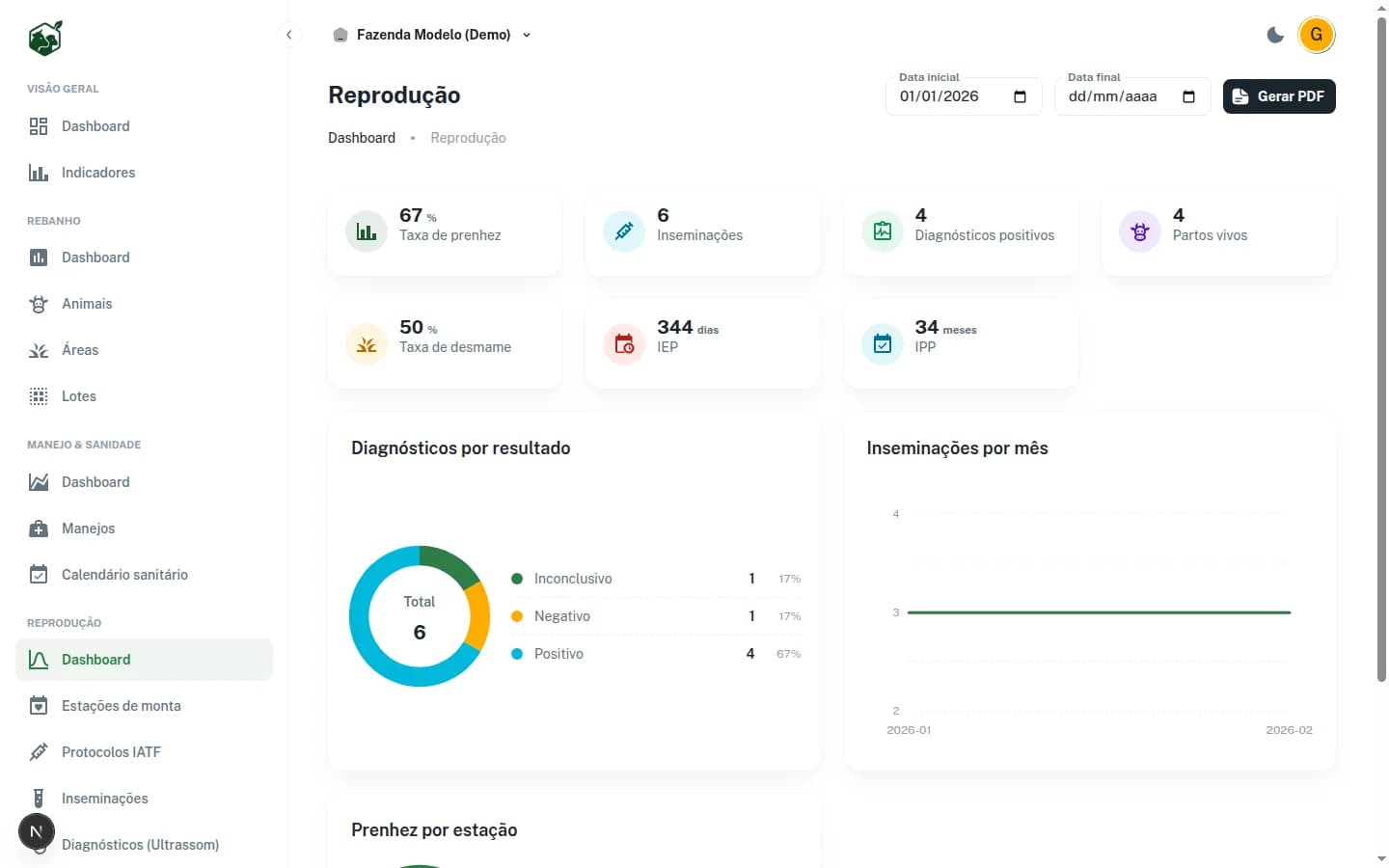Open the Lotes section
This screenshot has width=1389, height=868.
click(x=144, y=396)
